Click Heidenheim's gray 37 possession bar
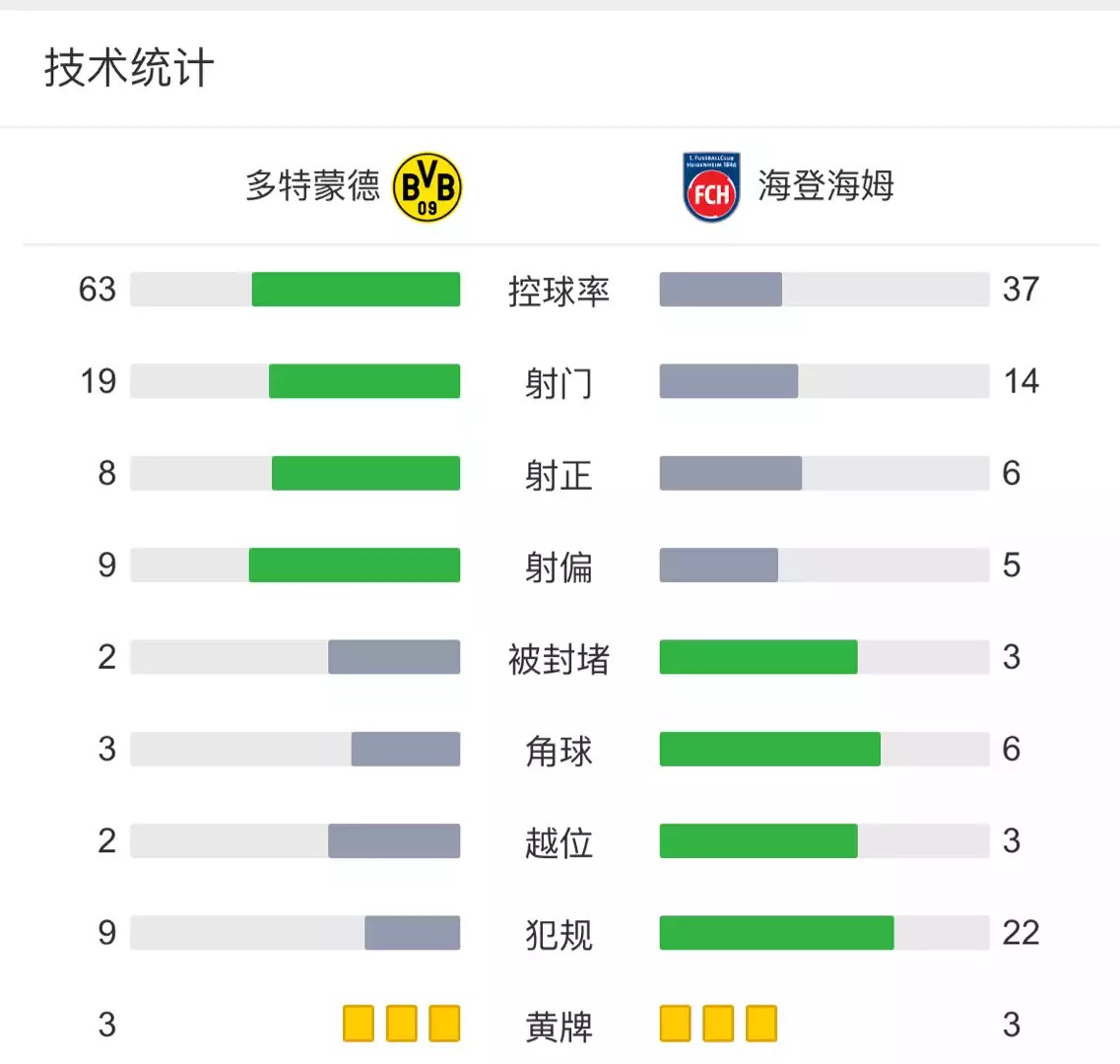Image resolution: width=1120 pixels, height=1064 pixels. [x=721, y=290]
